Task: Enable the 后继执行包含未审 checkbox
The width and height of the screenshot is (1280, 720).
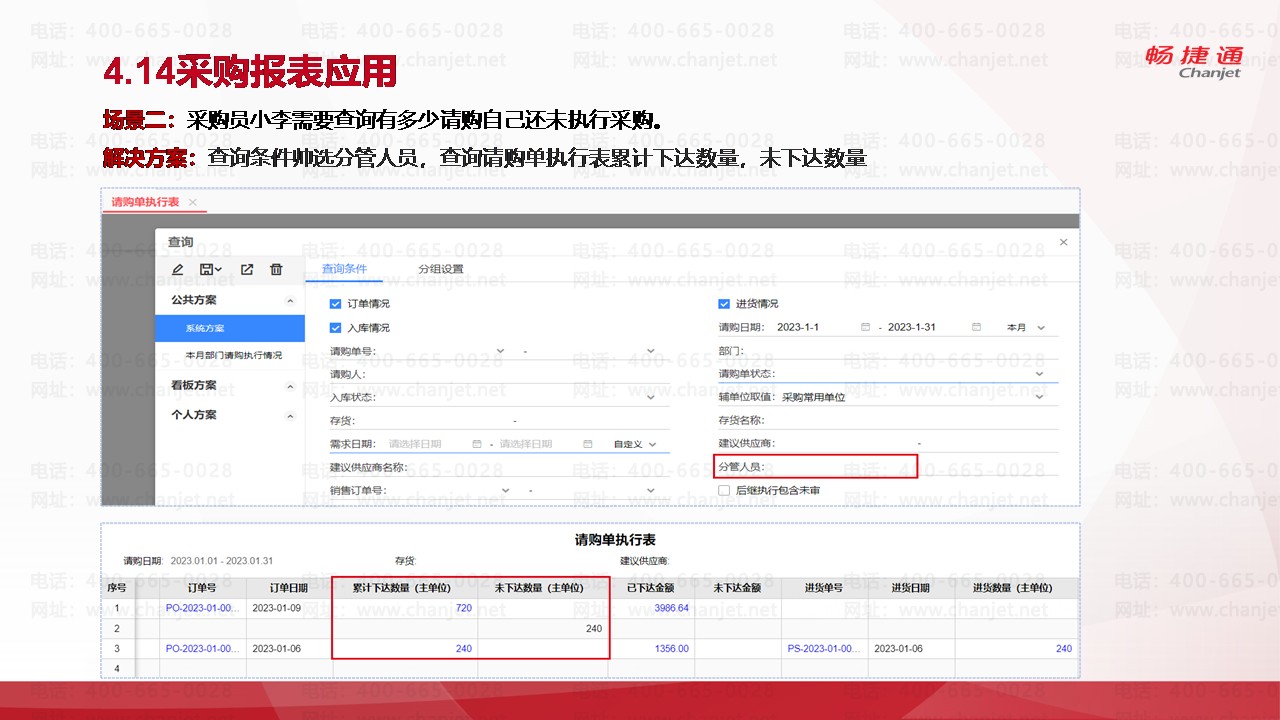Action: pyautogui.click(x=724, y=490)
